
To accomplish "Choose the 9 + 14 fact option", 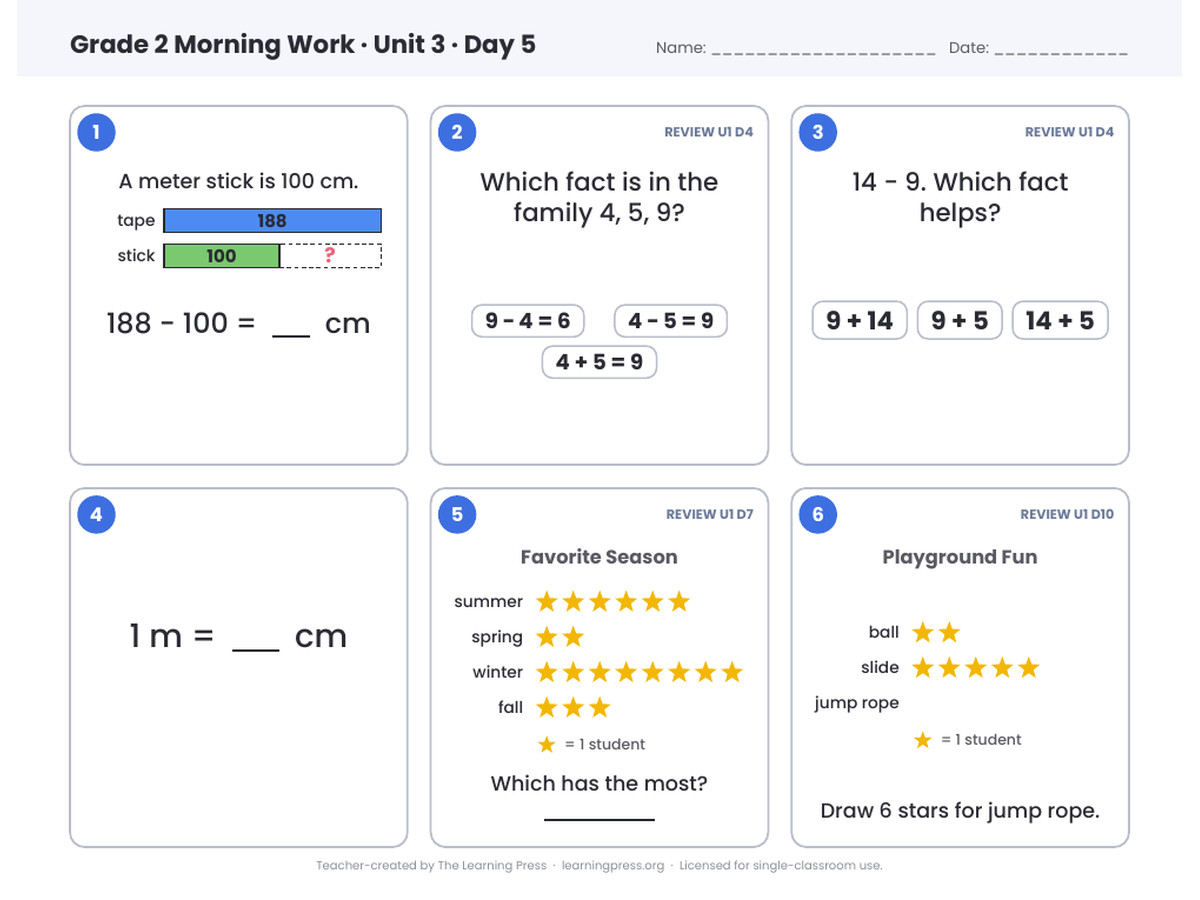I will pyautogui.click(x=859, y=321).
